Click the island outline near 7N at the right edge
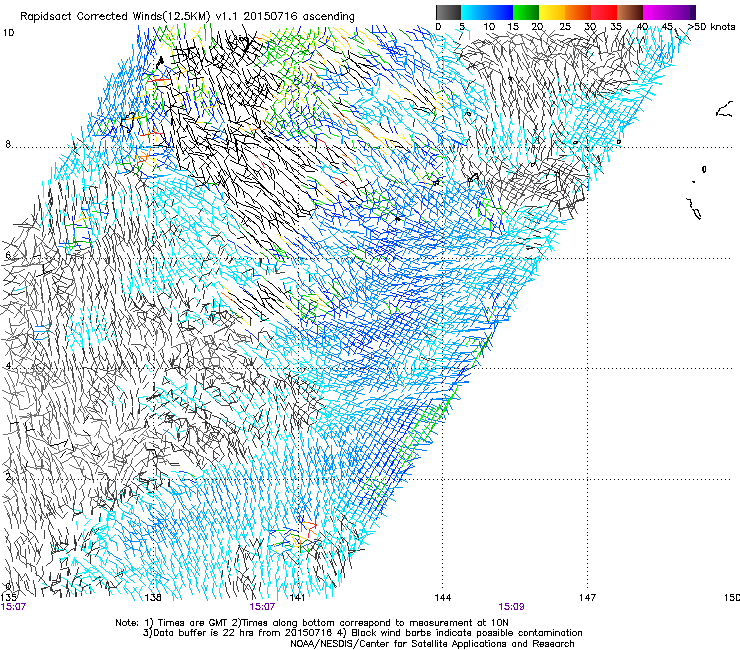Viewport: 740px width, 650px height. [x=694, y=209]
